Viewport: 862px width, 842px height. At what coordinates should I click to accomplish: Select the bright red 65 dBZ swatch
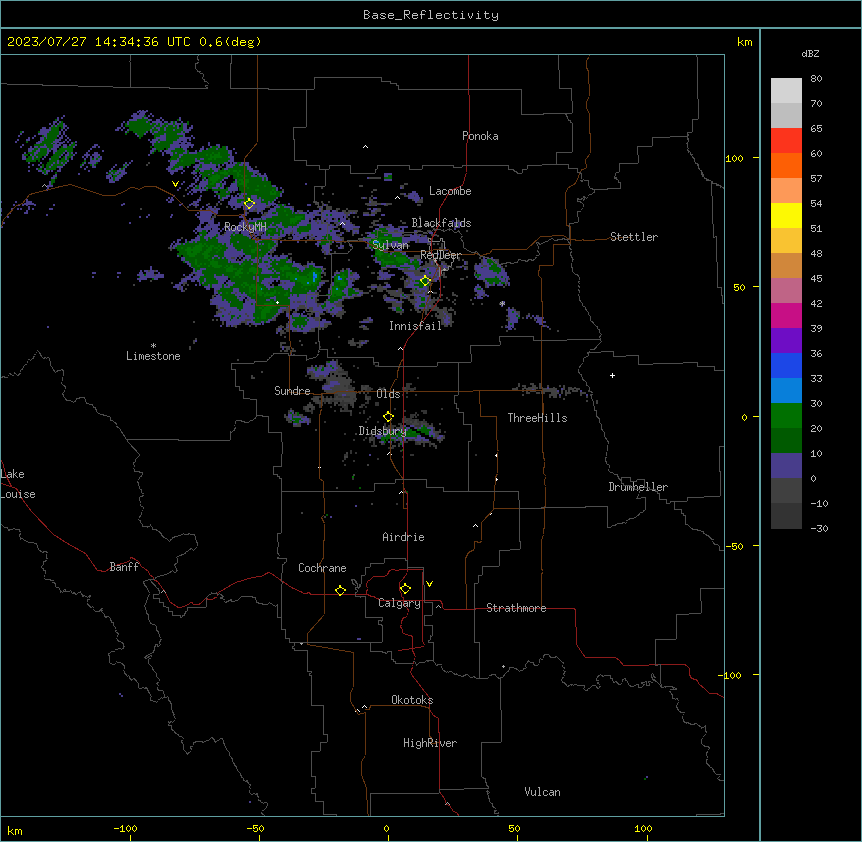786,141
